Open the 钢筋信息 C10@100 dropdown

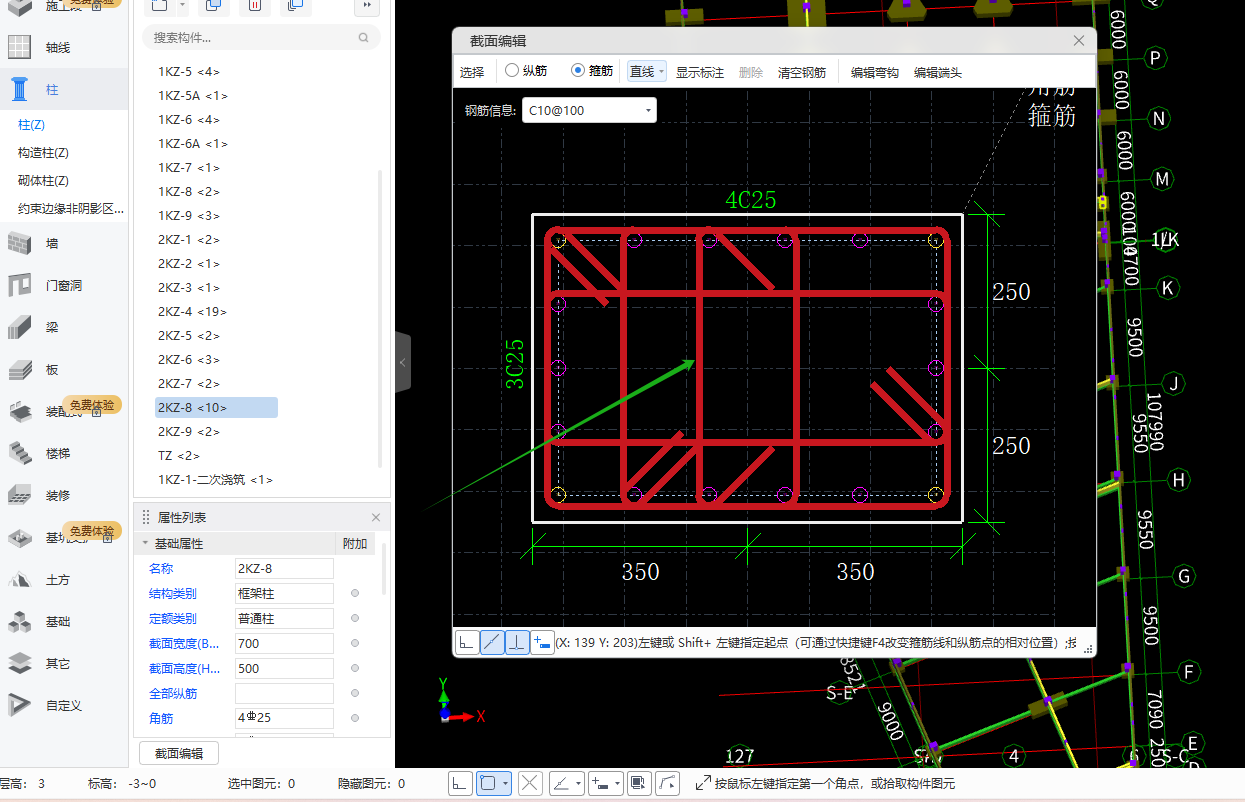pyautogui.click(x=589, y=110)
